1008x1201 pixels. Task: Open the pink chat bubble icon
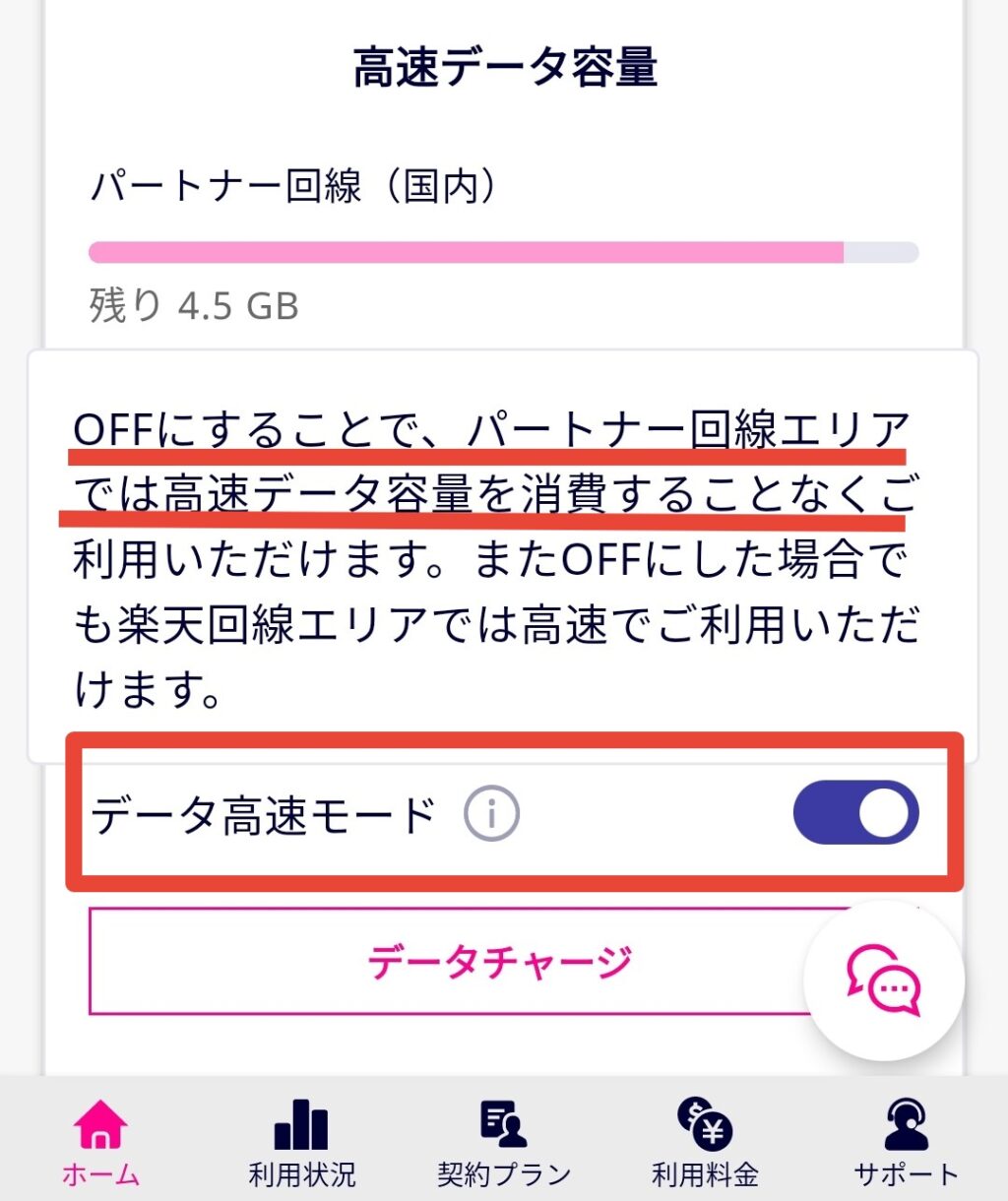coord(883,980)
